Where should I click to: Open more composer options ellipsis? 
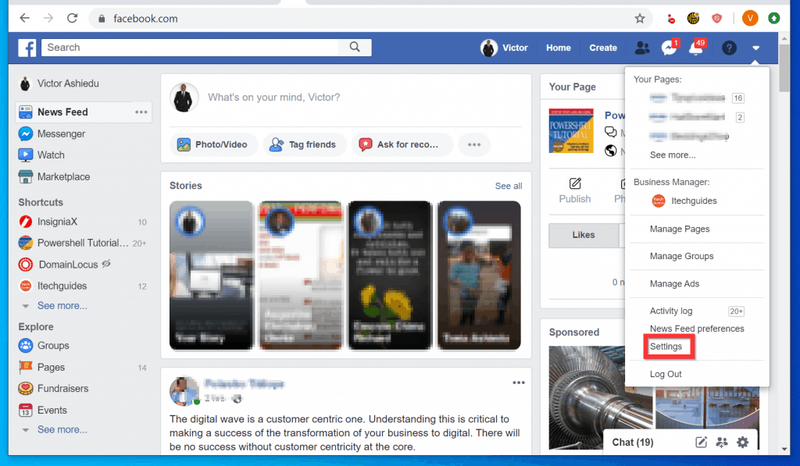[x=474, y=144]
